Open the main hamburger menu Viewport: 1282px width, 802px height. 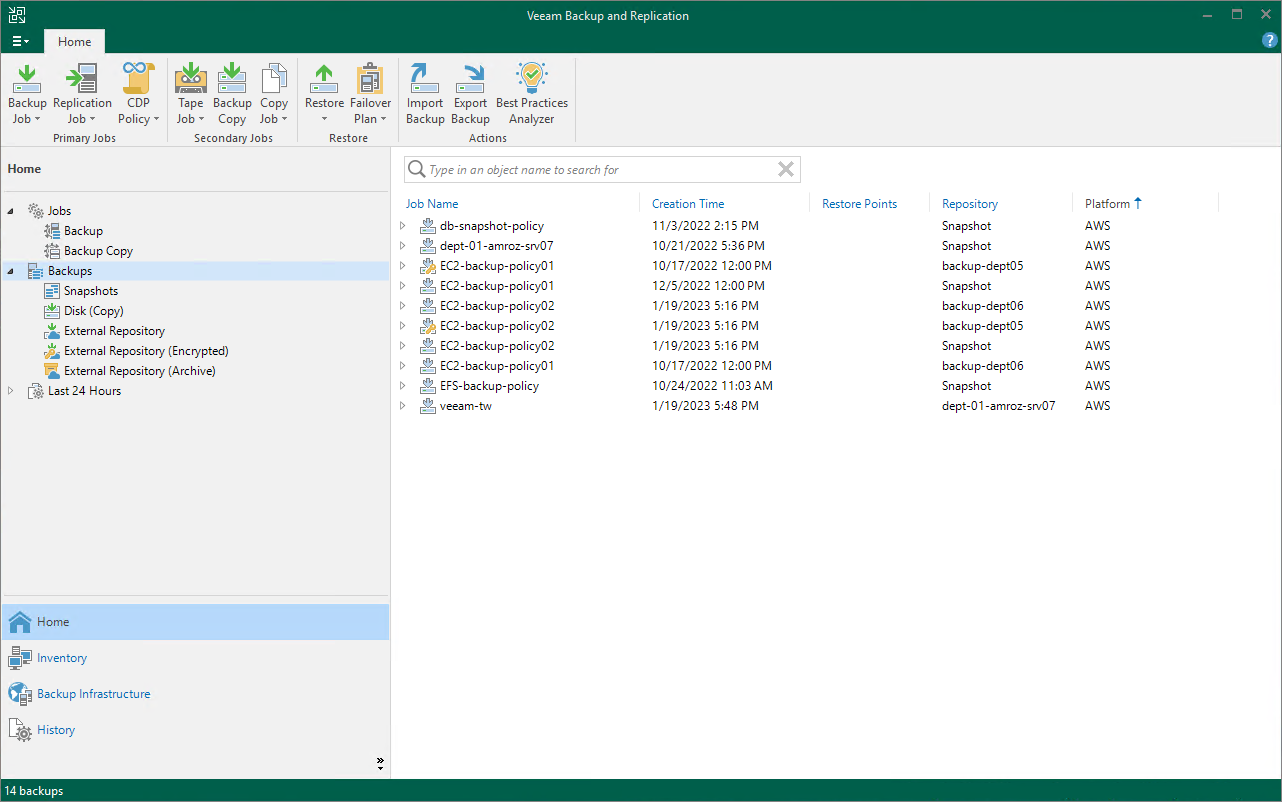pyautogui.click(x=20, y=42)
